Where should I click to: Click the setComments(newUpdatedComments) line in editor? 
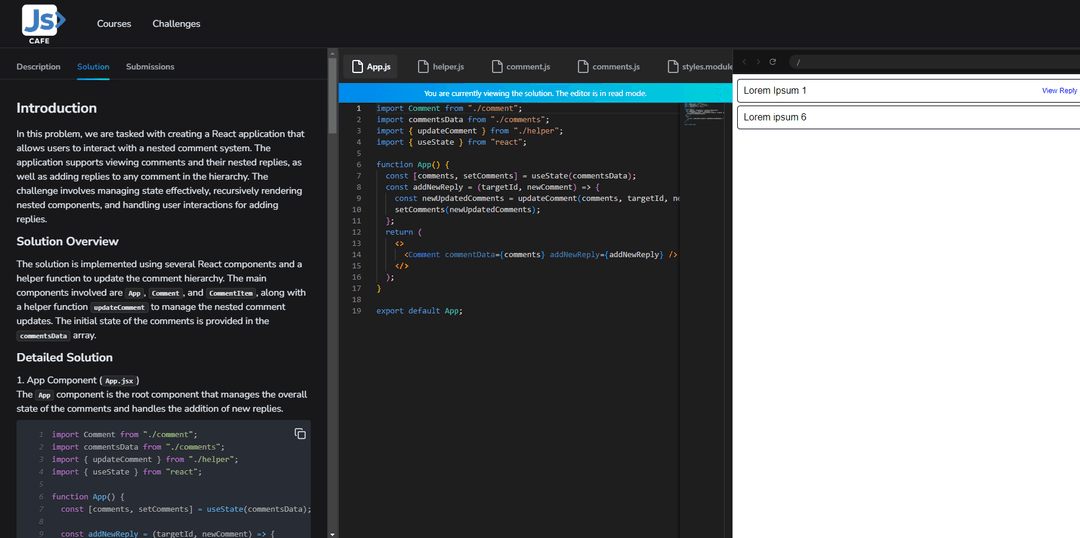(x=467, y=209)
